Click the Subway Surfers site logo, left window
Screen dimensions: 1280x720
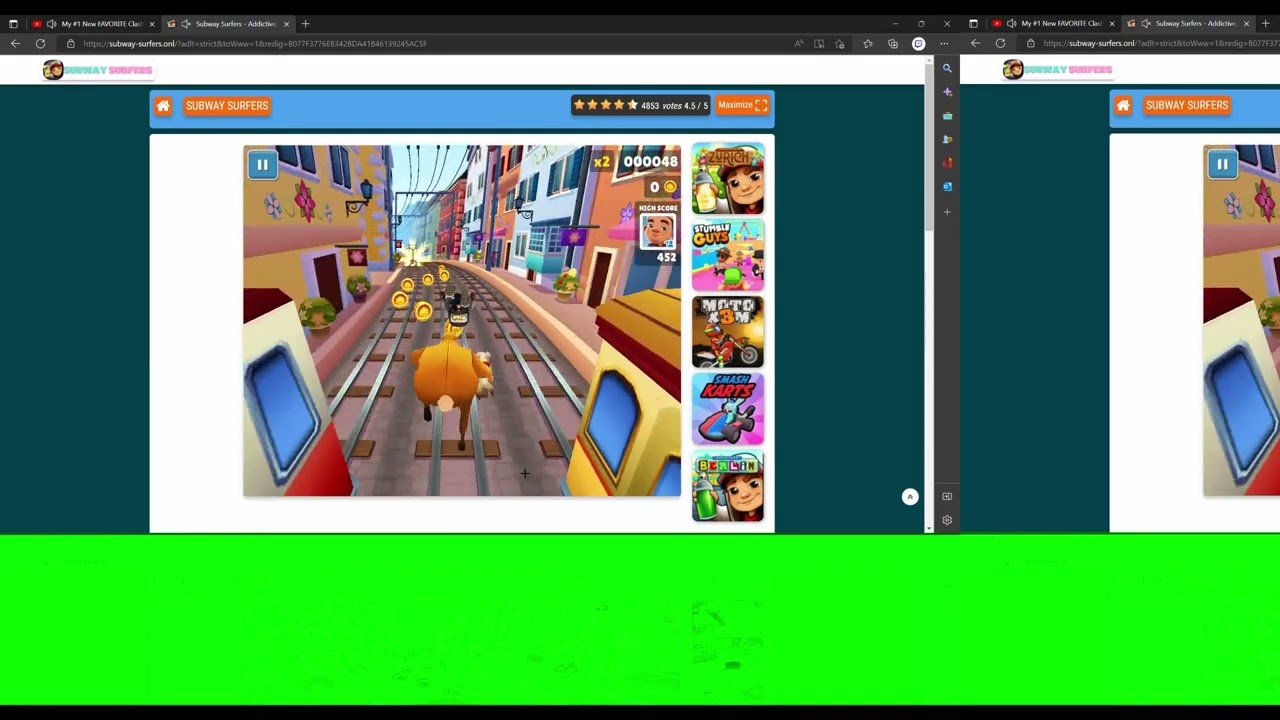tap(97, 70)
